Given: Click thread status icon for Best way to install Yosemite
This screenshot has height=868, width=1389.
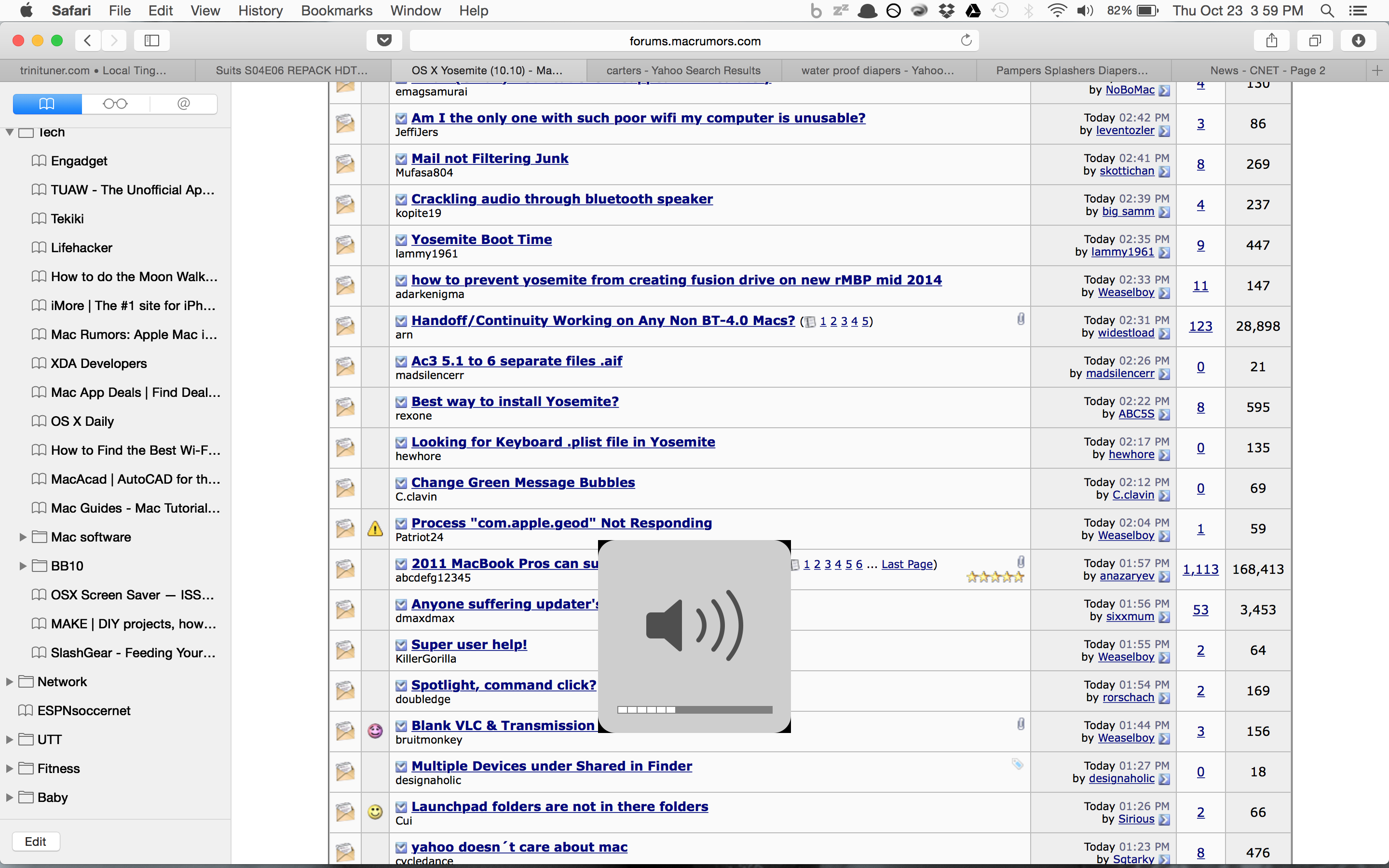Looking at the screenshot, I should click(345, 407).
